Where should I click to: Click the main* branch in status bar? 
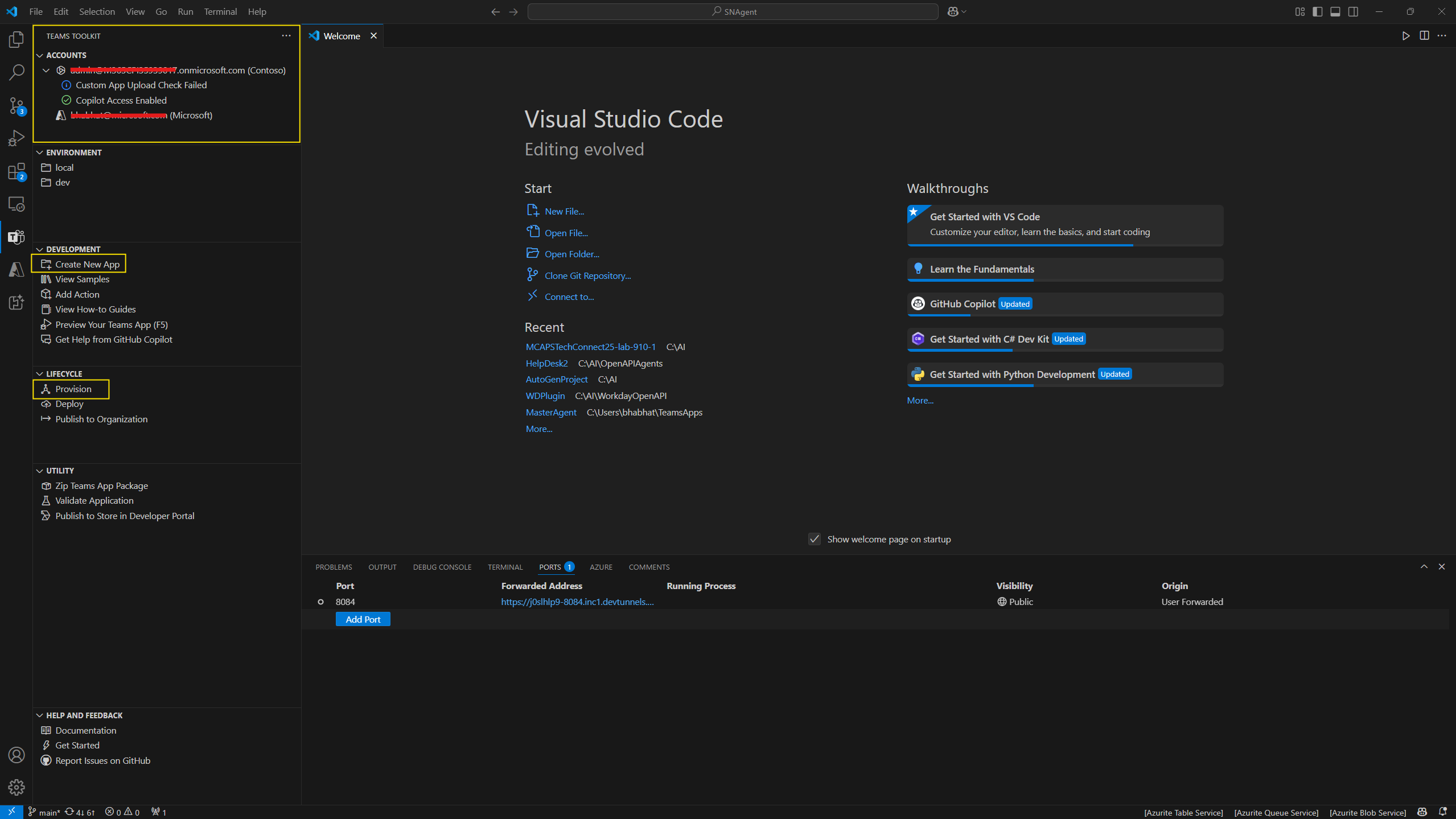point(44,812)
